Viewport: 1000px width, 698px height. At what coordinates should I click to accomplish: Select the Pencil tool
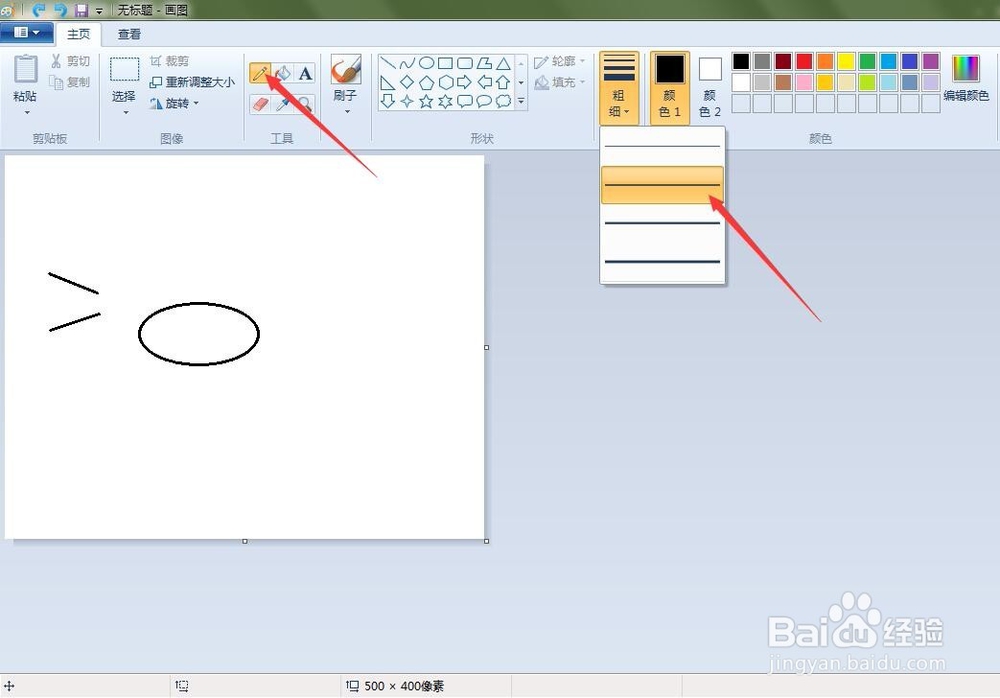[x=260, y=73]
